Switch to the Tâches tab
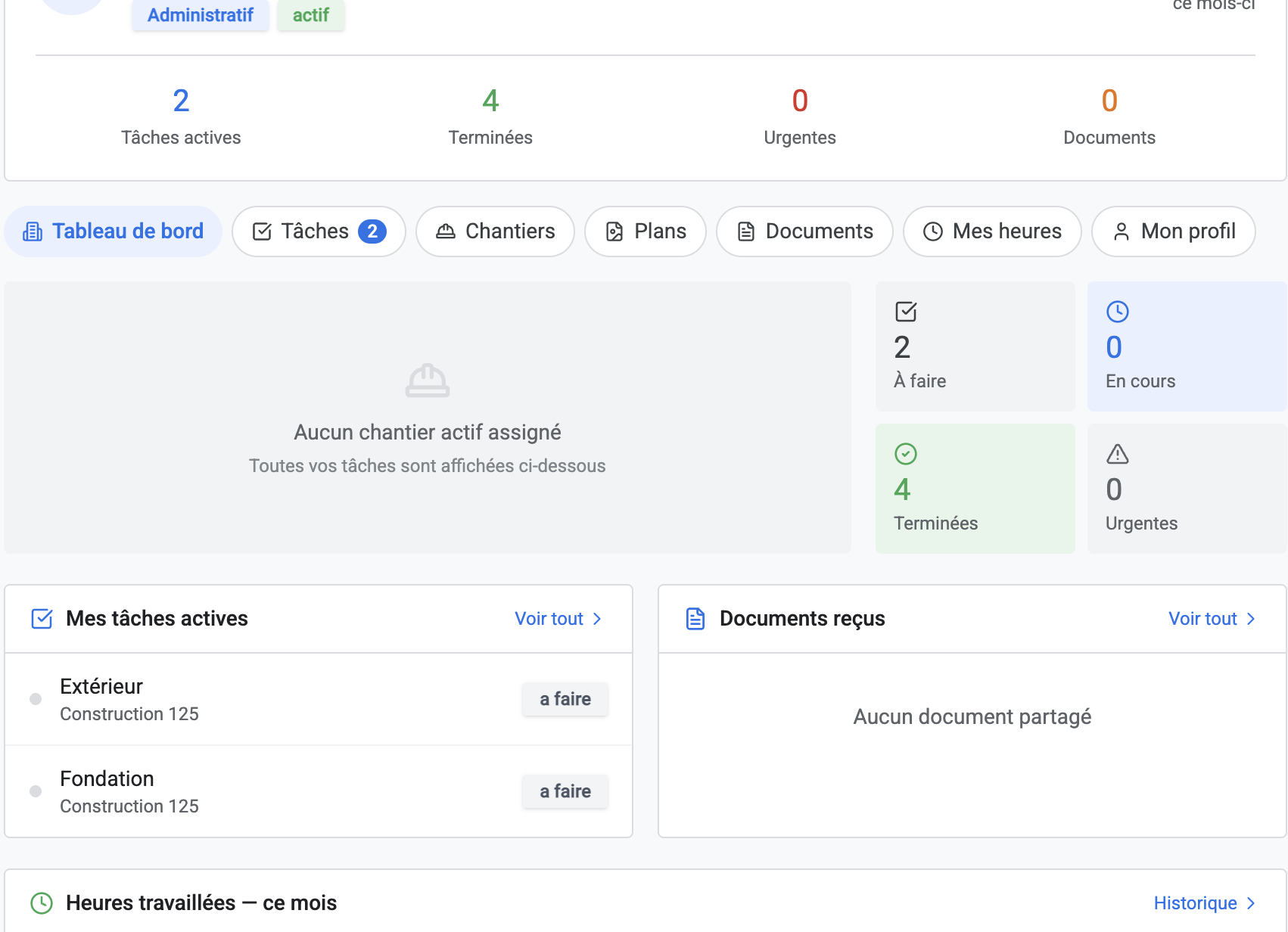 pyautogui.click(x=319, y=231)
